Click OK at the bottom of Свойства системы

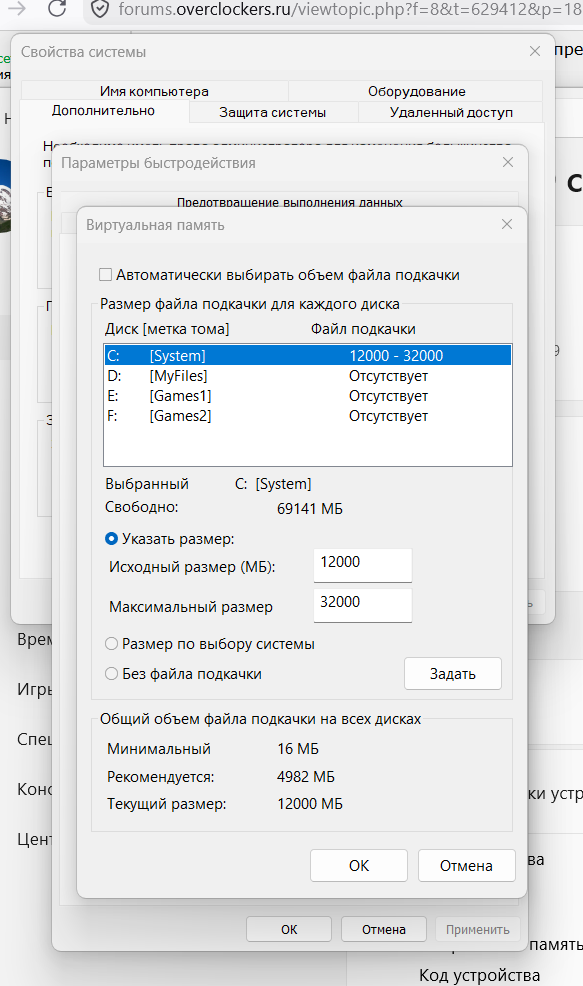point(288,928)
